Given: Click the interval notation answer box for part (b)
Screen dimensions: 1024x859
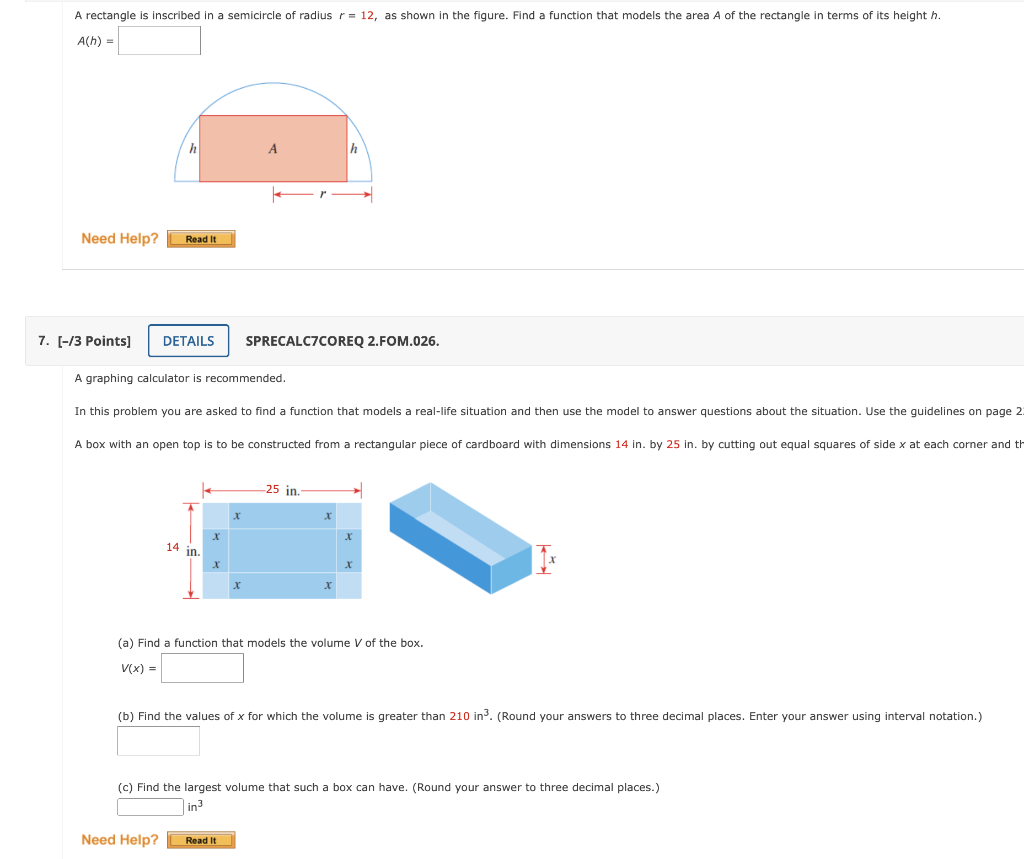Looking at the screenshot, I should [x=158, y=740].
